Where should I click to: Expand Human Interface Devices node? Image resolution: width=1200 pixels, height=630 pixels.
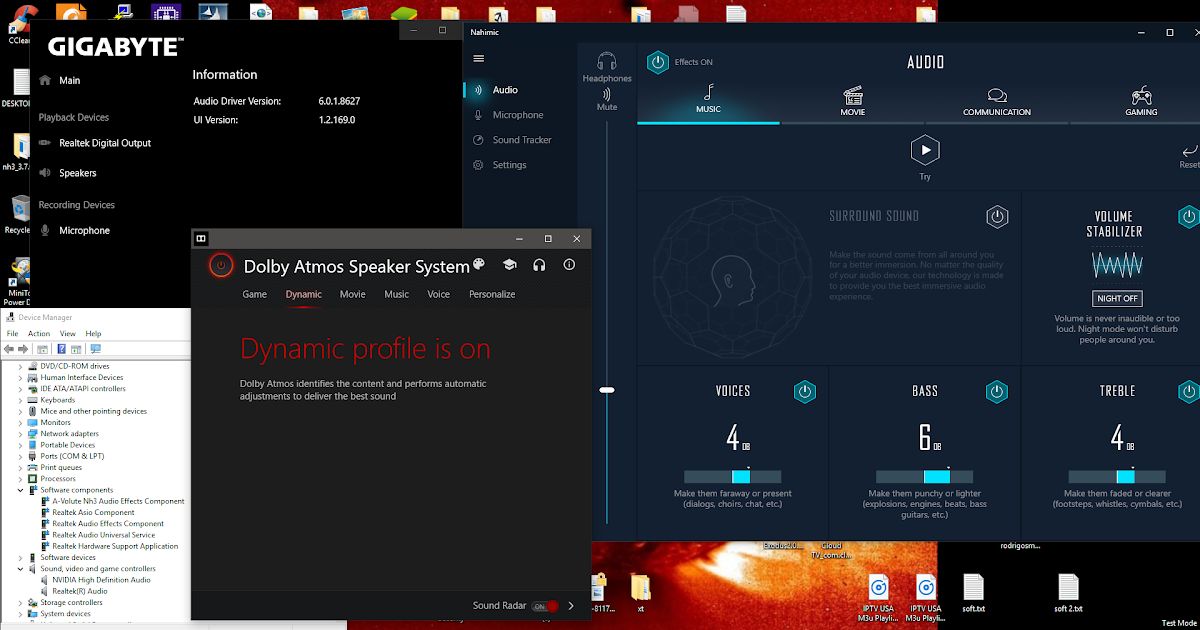(x=21, y=377)
